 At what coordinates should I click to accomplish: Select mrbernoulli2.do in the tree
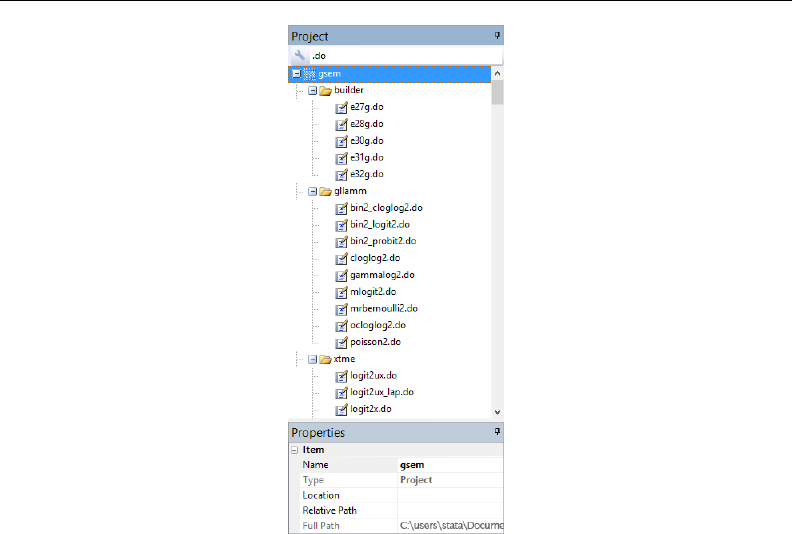(384, 308)
